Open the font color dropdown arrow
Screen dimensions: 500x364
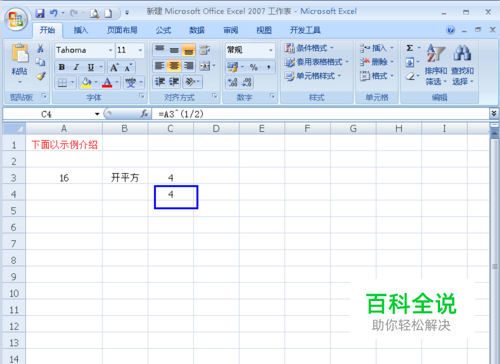coord(117,82)
